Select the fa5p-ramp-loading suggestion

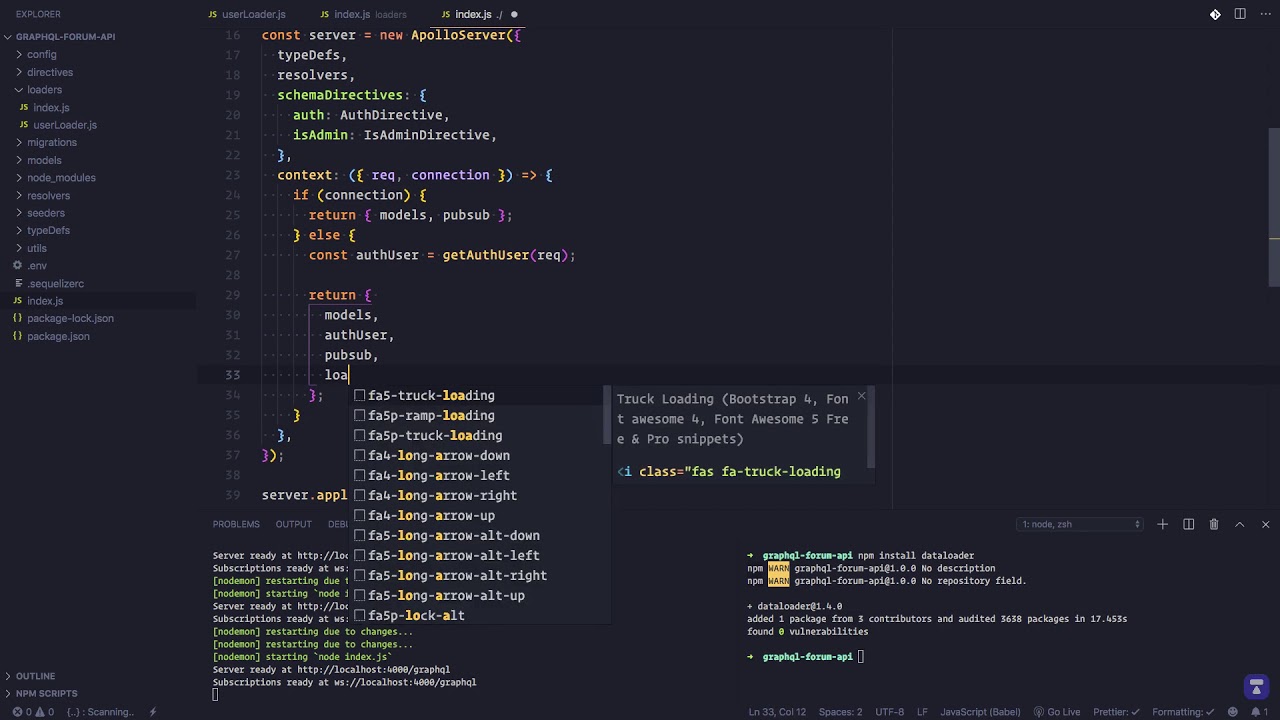[x=481, y=415]
